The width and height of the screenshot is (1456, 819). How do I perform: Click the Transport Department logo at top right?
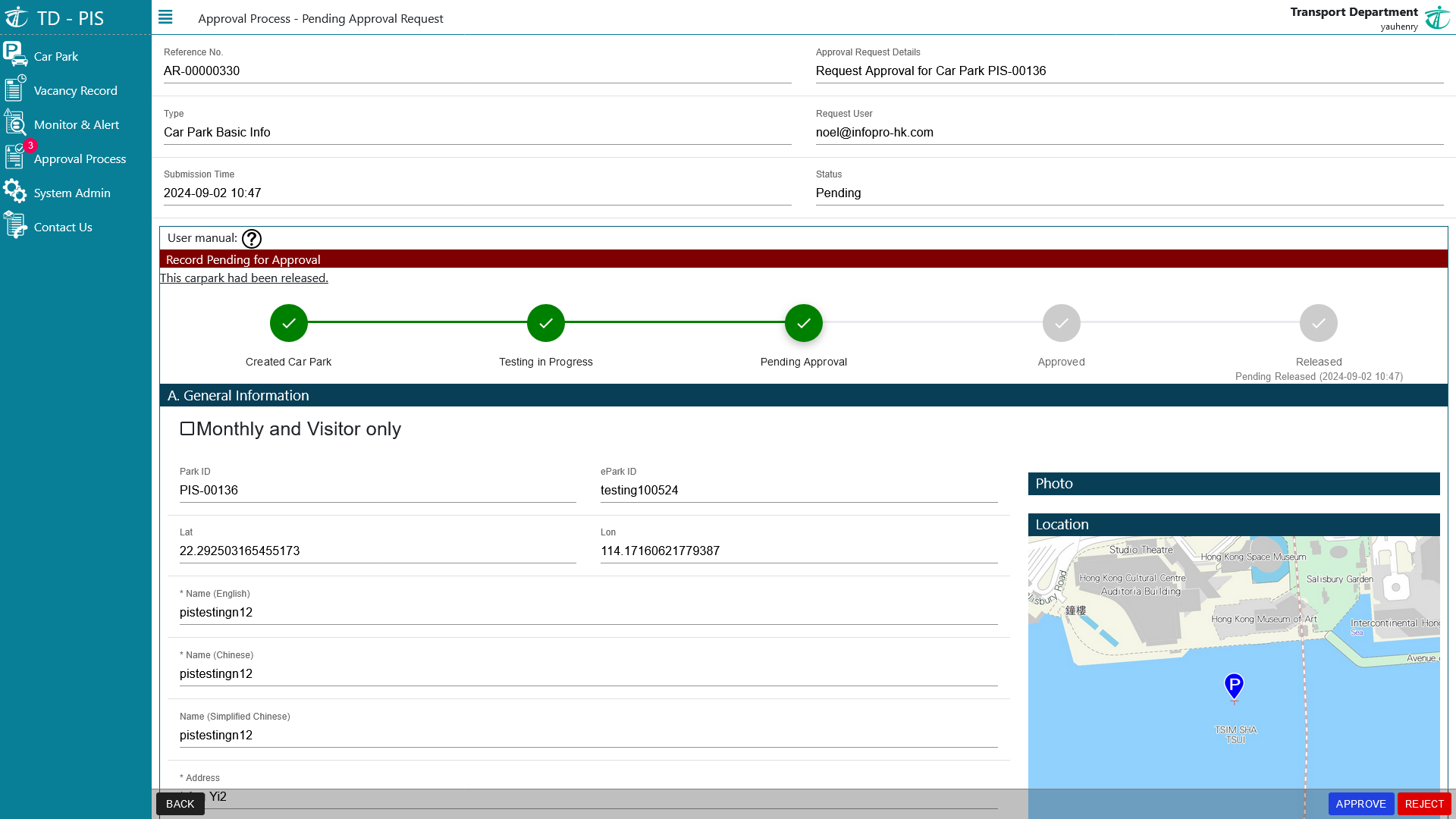pos(1437,17)
